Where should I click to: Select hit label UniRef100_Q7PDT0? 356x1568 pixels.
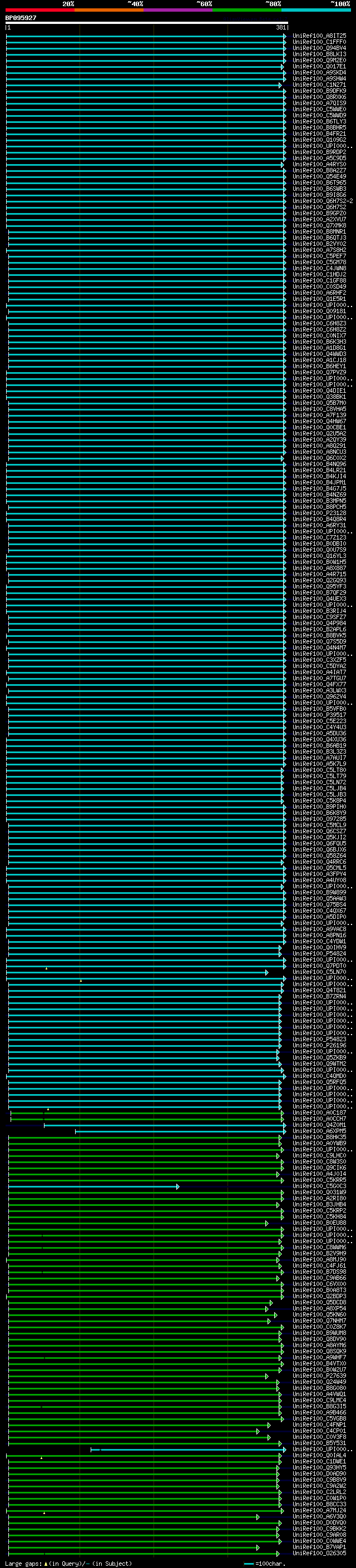coord(319,966)
